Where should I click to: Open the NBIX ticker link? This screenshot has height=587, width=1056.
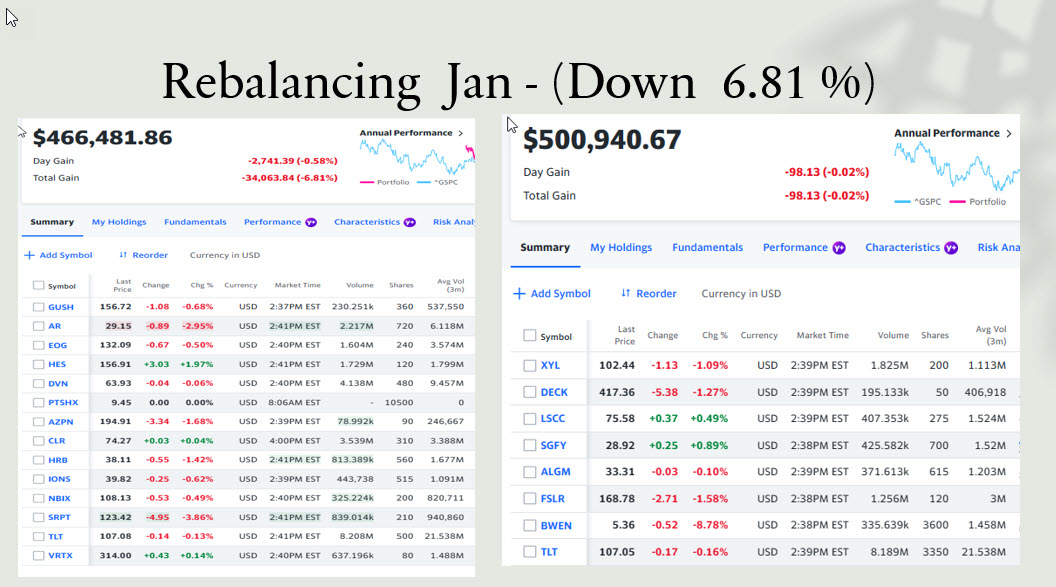click(x=59, y=498)
